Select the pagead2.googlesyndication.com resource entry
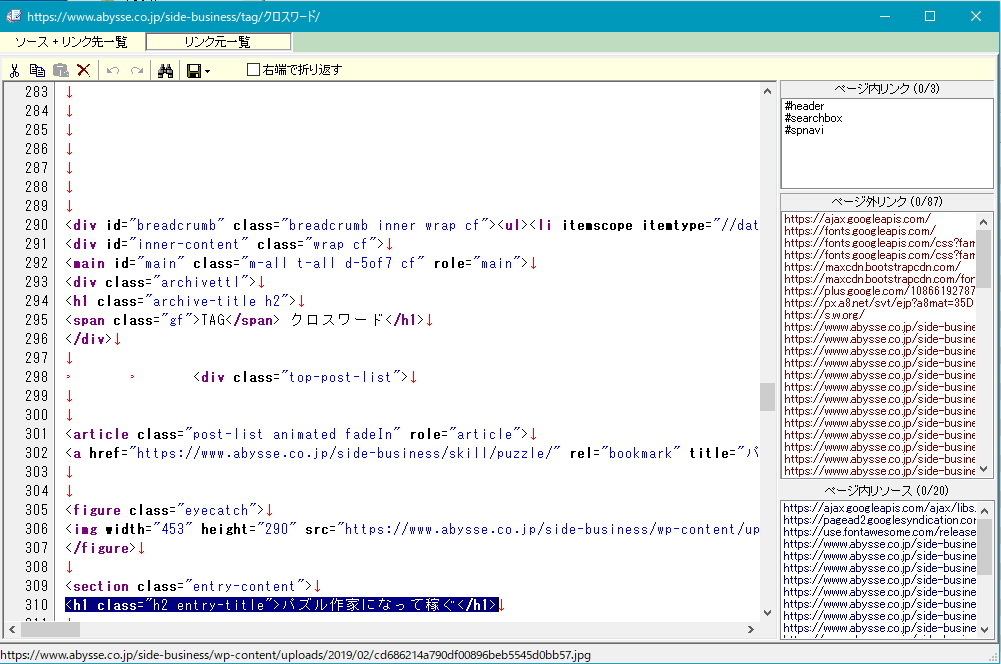 [878, 520]
